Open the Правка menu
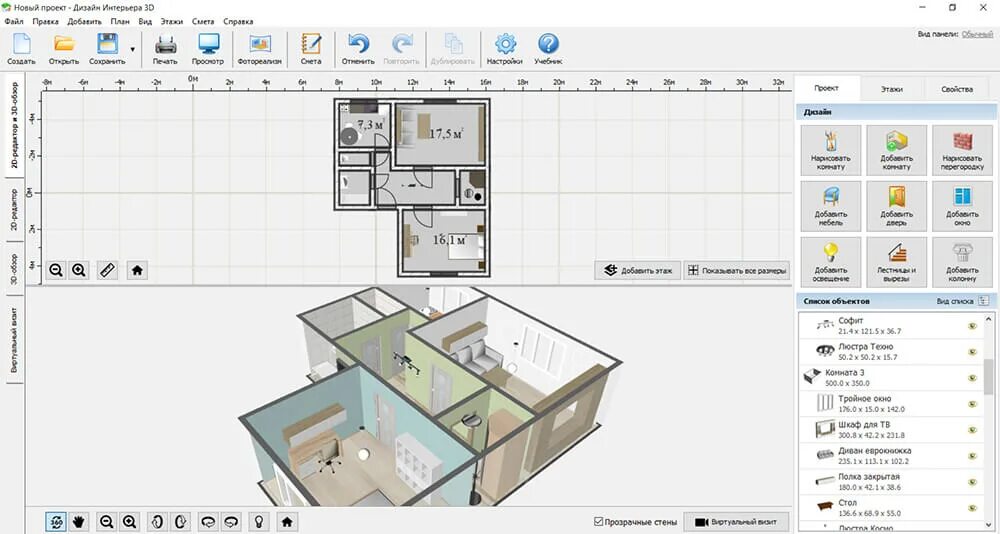This screenshot has width=1000, height=534. (45, 21)
